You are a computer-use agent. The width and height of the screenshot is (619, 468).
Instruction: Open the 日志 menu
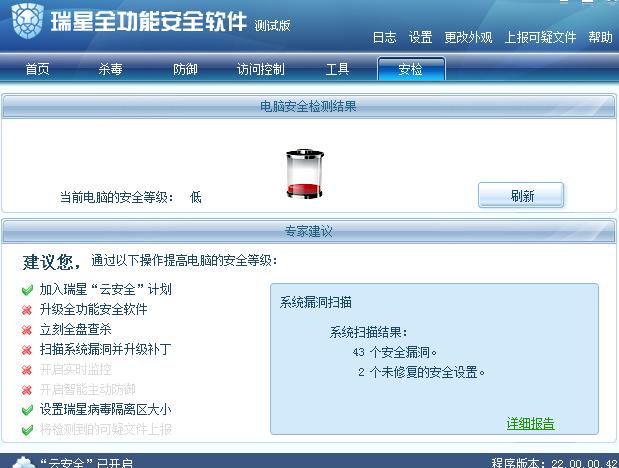[385, 38]
